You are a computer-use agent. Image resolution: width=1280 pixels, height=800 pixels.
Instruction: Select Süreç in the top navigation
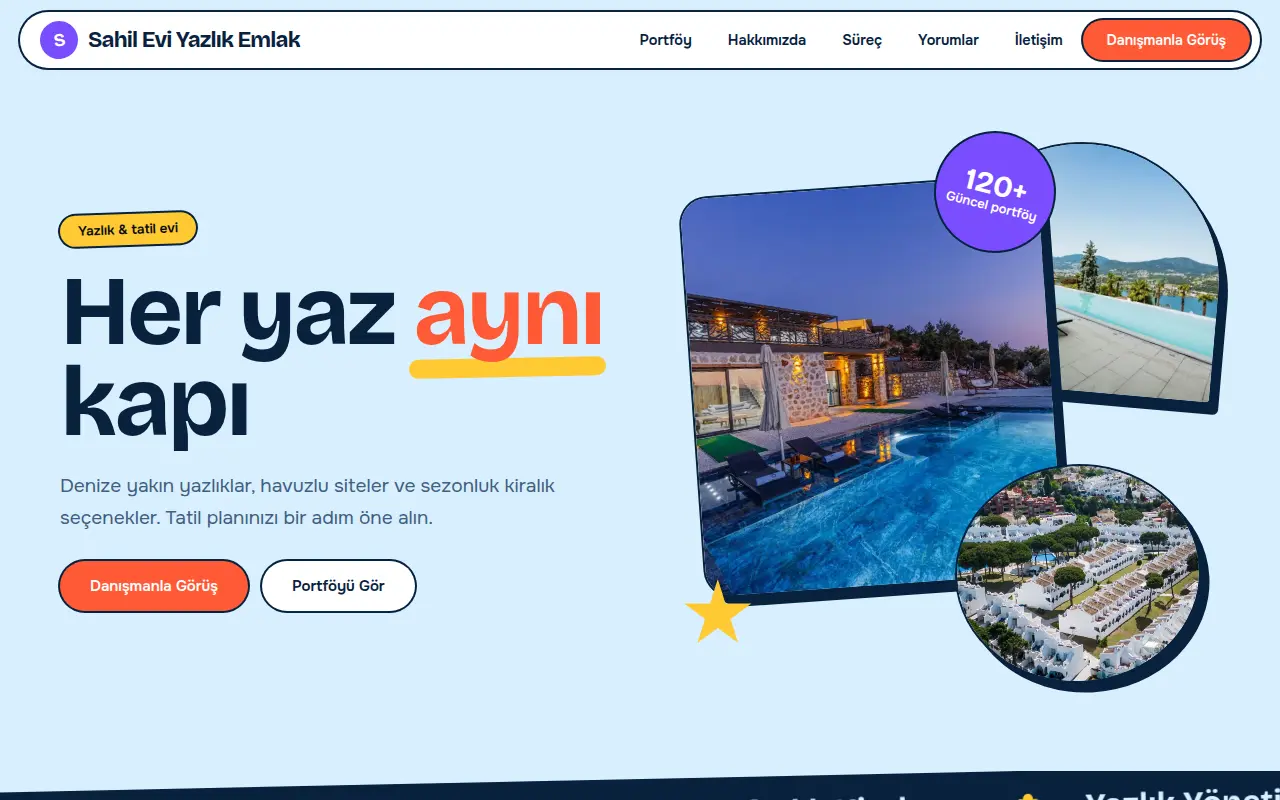point(862,40)
